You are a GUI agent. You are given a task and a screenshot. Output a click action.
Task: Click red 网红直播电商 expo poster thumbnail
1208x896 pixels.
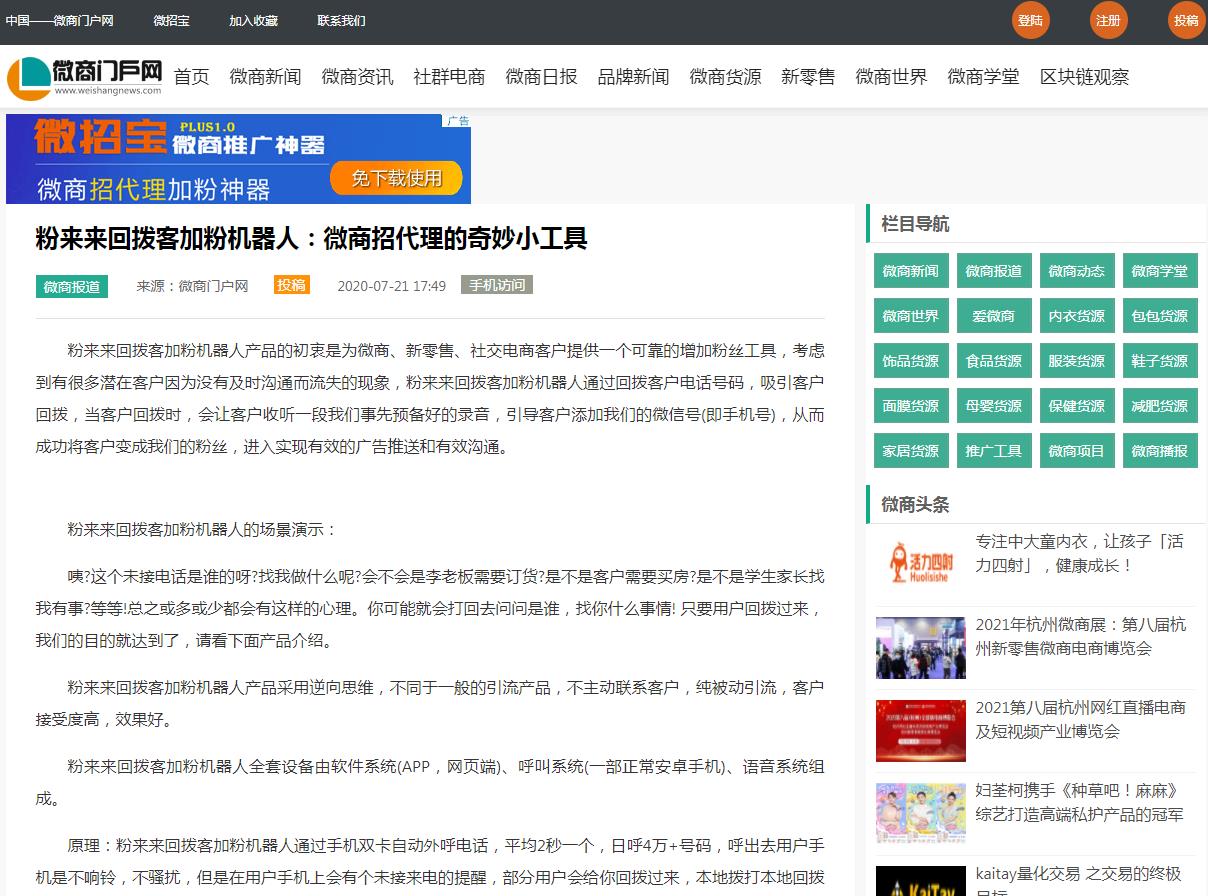[x=921, y=731]
